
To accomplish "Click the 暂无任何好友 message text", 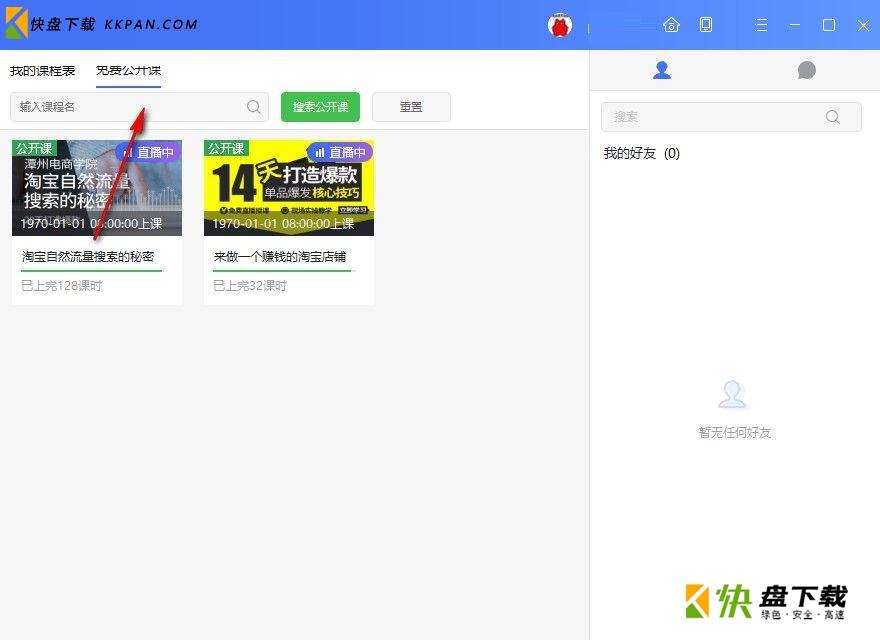I will click(x=735, y=432).
